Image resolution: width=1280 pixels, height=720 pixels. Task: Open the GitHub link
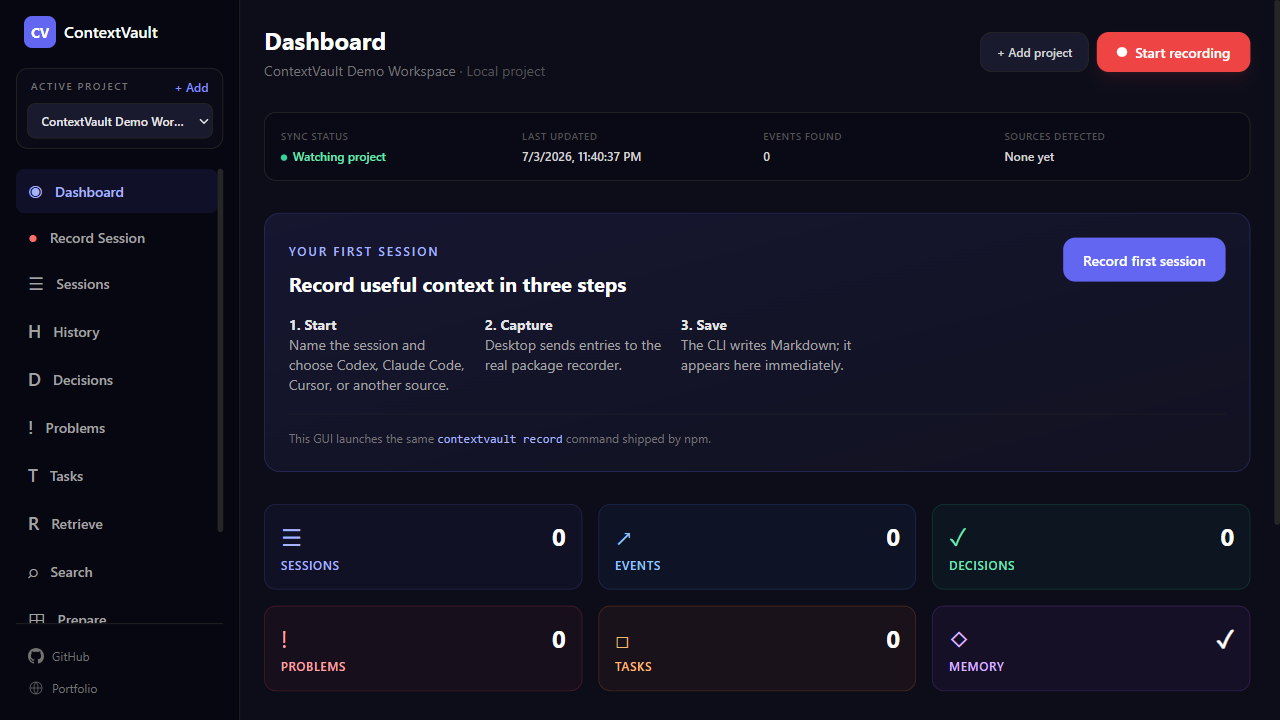(x=60, y=656)
